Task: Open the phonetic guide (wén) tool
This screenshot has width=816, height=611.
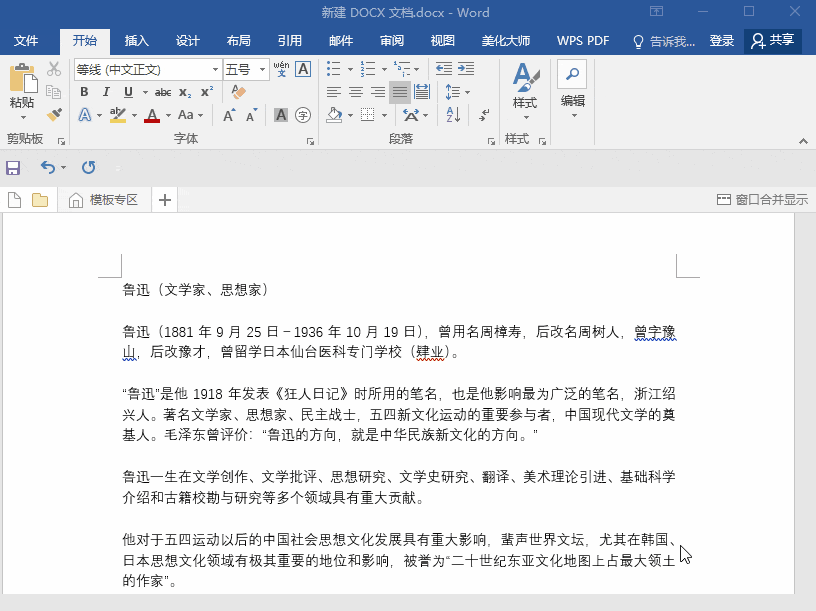Action: 281,69
